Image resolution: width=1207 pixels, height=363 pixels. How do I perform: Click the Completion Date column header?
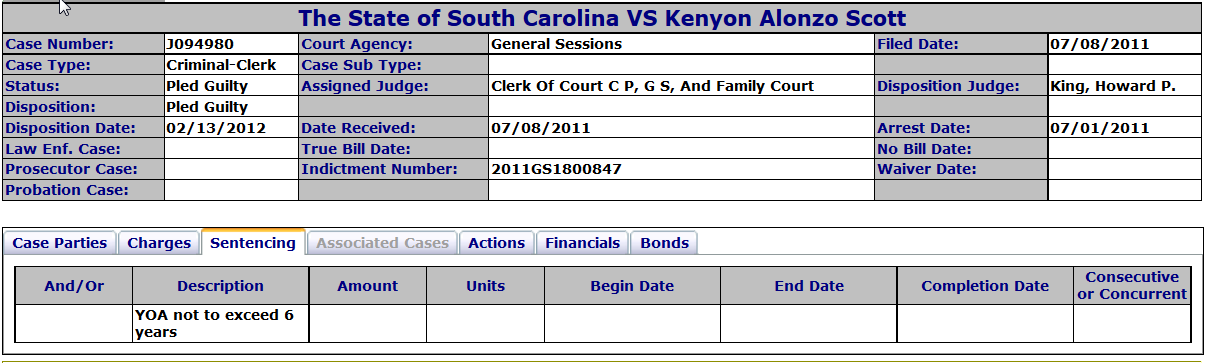coord(985,286)
